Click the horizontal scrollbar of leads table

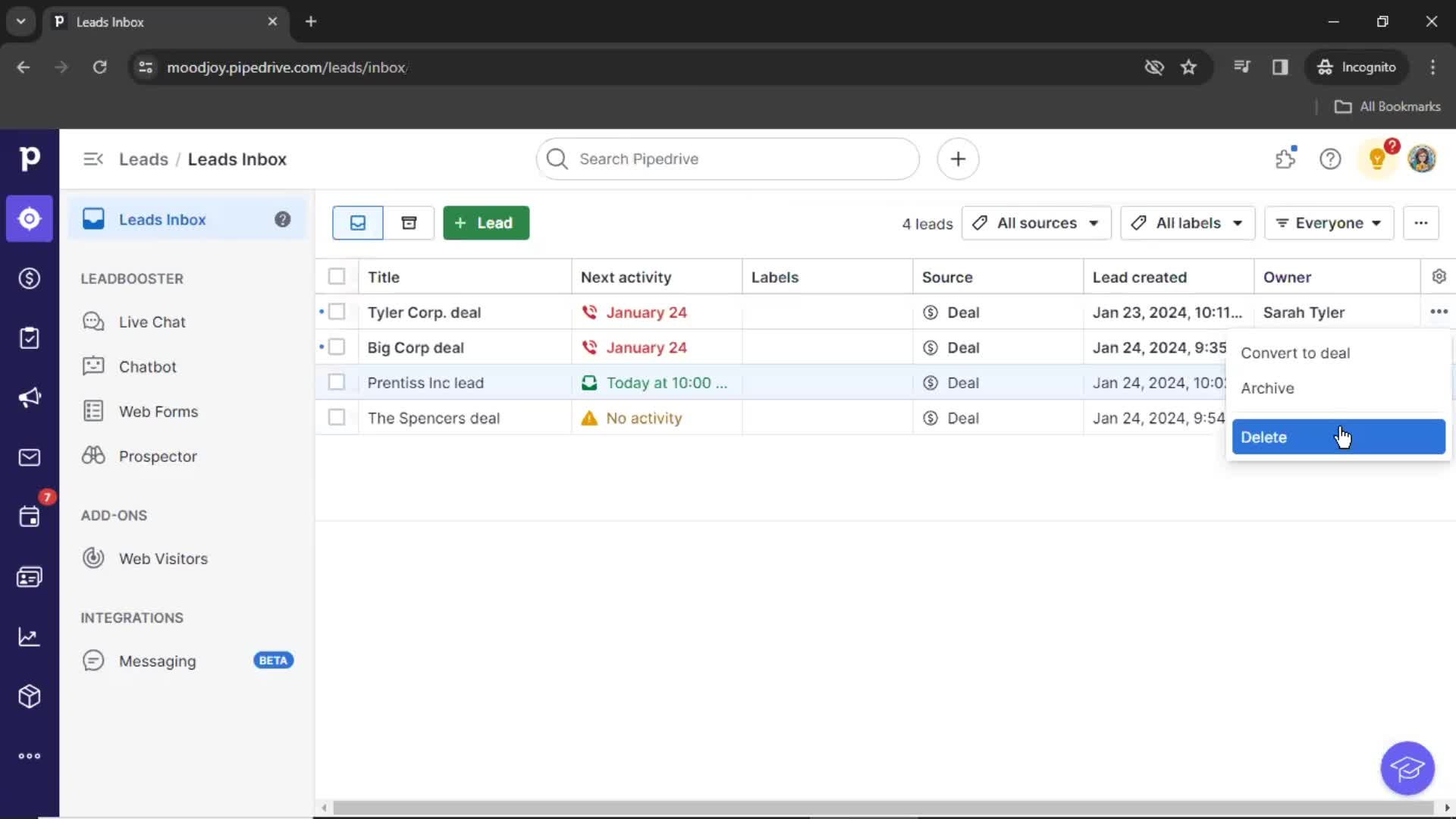click(x=883, y=808)
